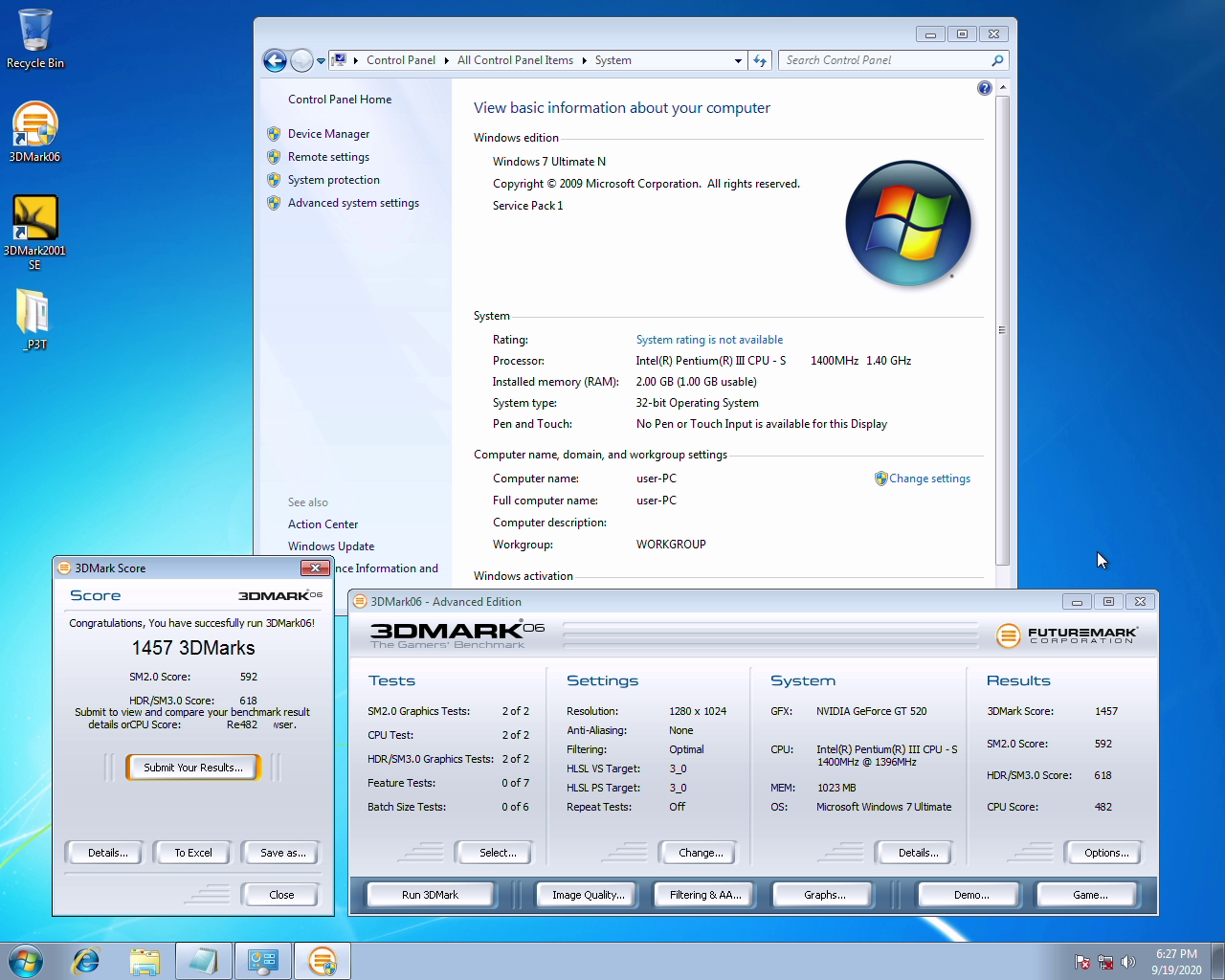Open Windows Explorer from taskbar
Image resolution: width=1225 pixels, height=980 pixels.
(x=144, y=961)
